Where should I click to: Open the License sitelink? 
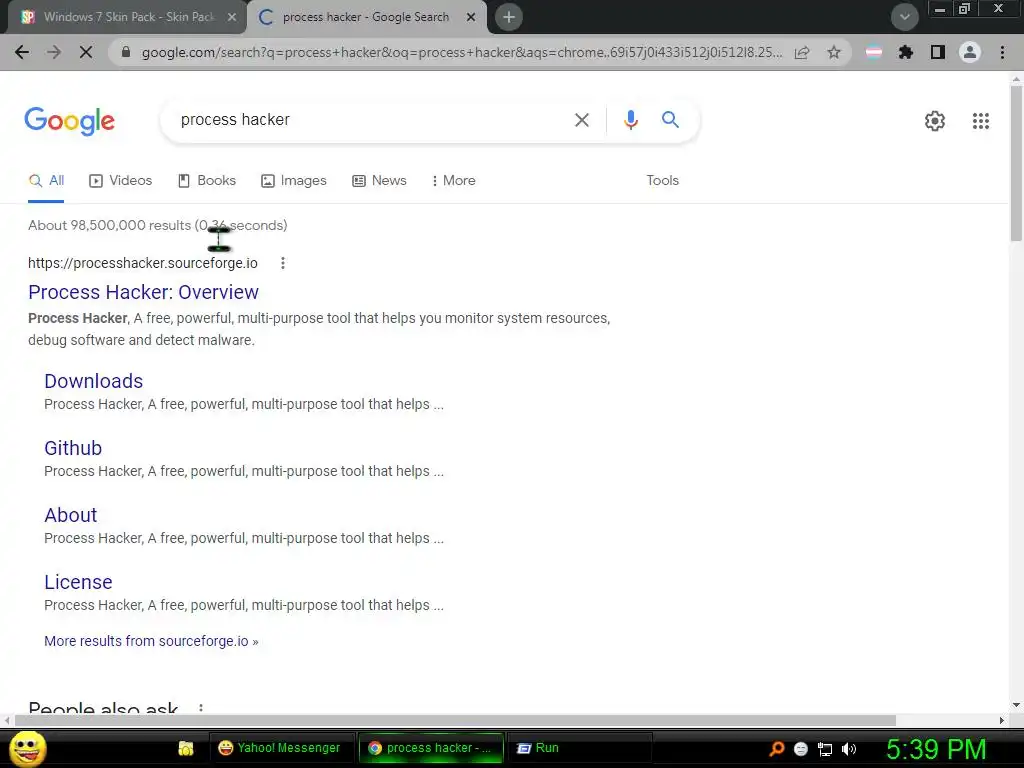pyautogui.click(x=78, y=582)
